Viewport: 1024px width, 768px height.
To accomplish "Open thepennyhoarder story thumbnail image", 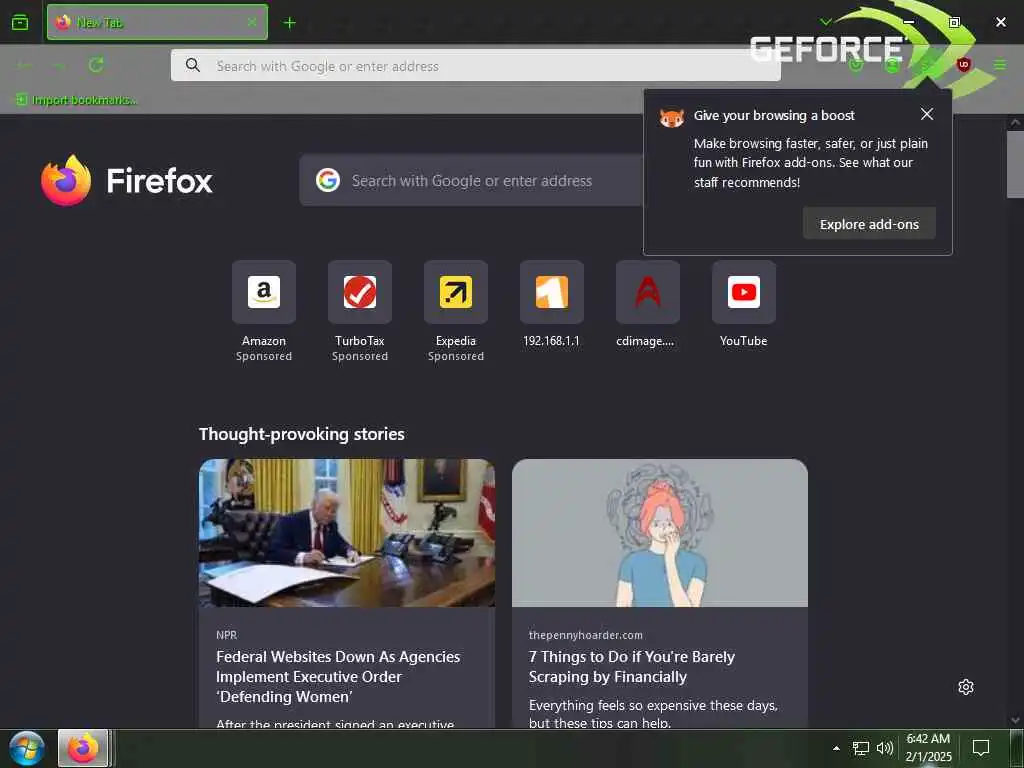I will (660, 533).
